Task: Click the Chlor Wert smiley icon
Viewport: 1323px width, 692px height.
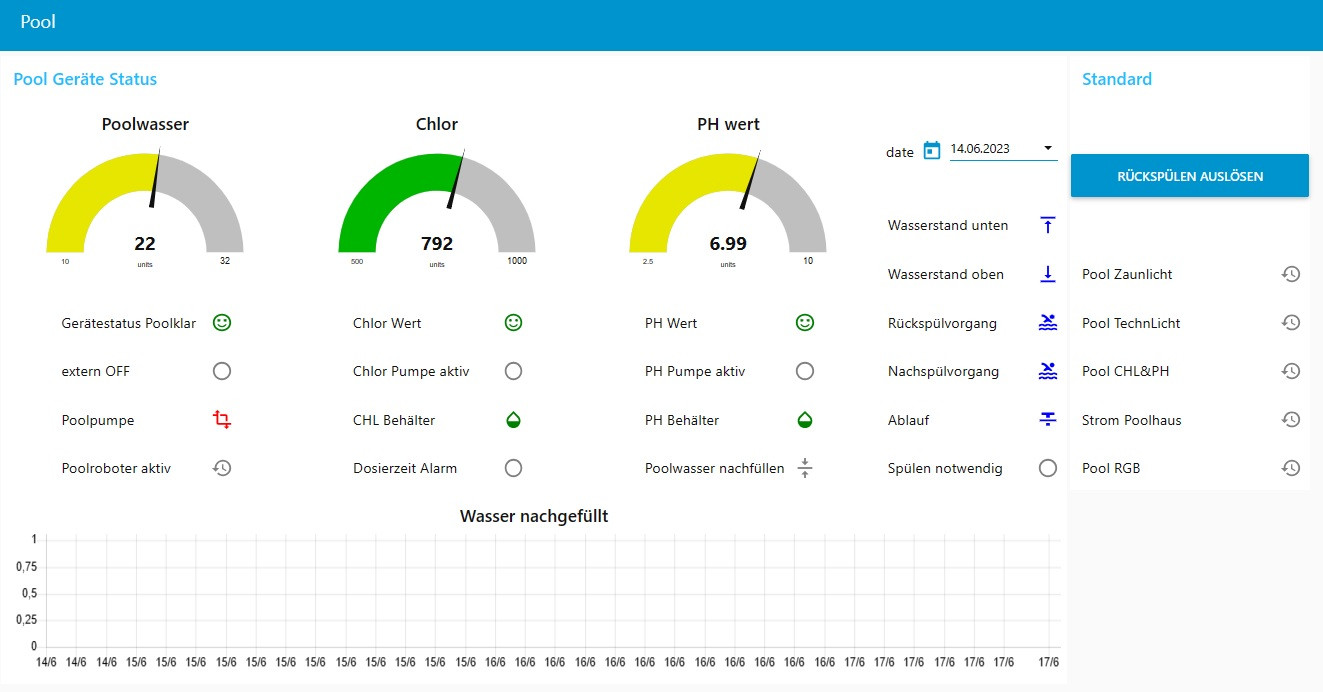Action: (513, 323)
